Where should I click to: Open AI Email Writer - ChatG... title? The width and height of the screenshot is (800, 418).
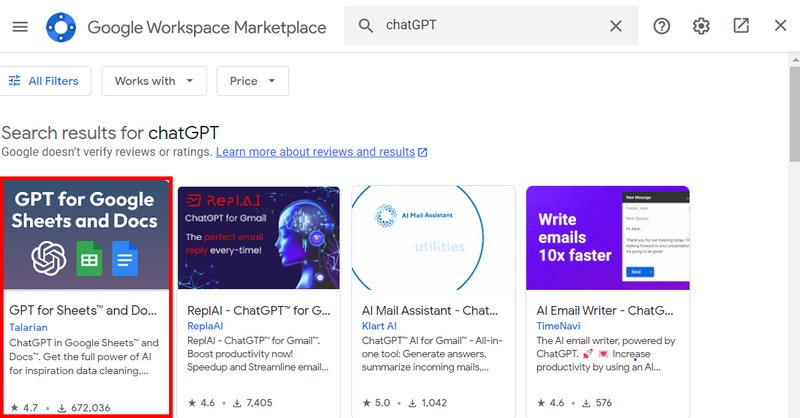605,310
